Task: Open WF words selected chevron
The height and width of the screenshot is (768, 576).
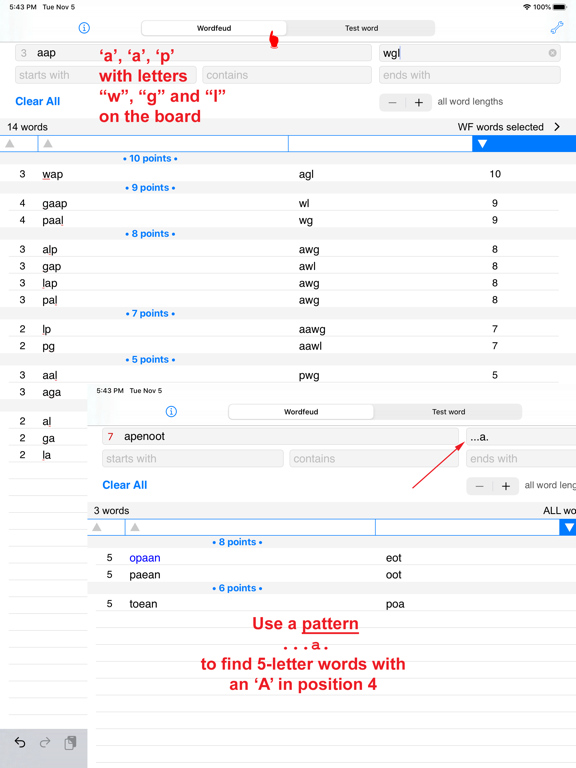Action: coord(557,127)
